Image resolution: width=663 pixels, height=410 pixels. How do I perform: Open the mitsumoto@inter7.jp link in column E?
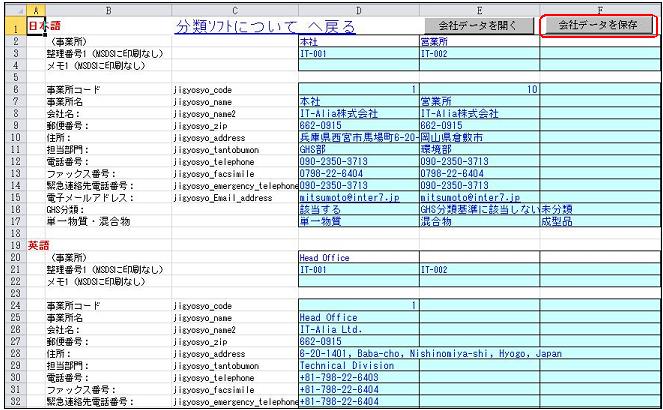tap(470, 197)
